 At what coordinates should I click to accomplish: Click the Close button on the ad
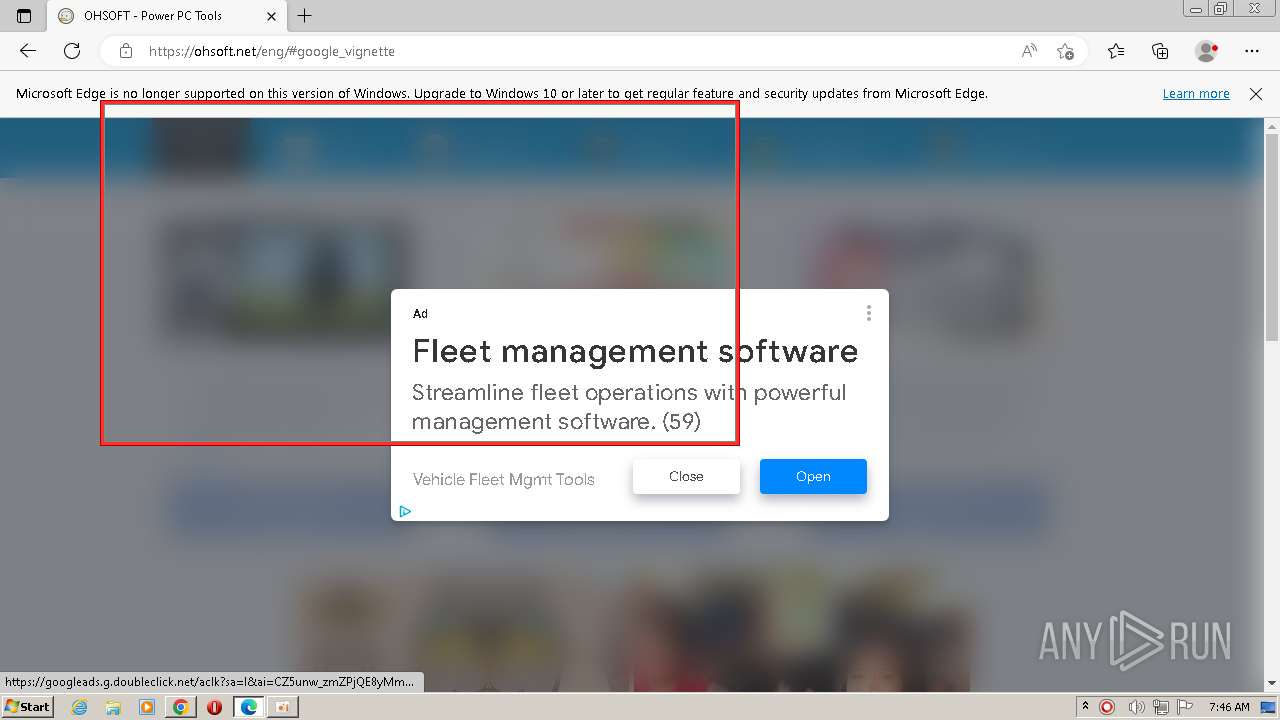pyautogui.click(x=686, y=476)
